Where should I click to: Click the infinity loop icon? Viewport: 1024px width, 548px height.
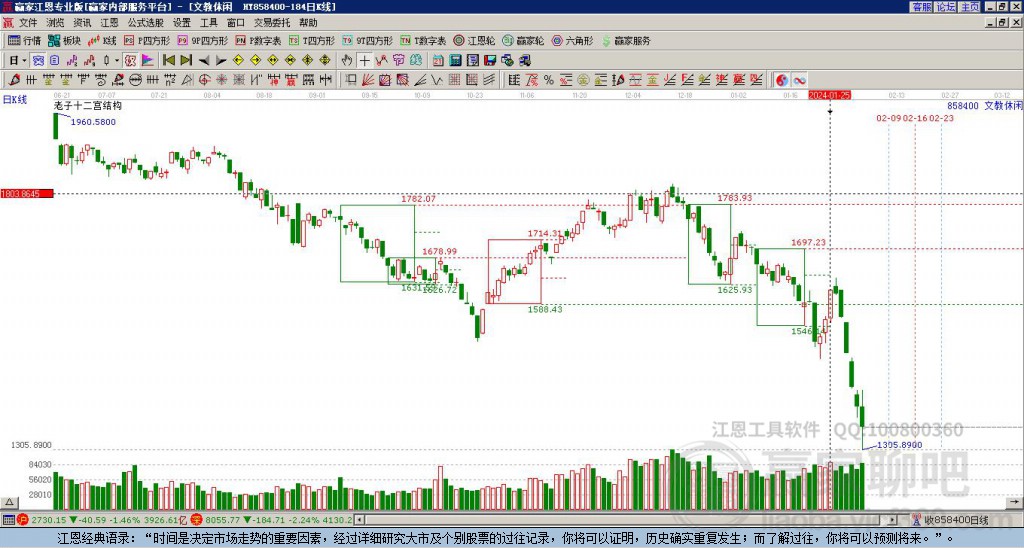(x=799, y=80)
